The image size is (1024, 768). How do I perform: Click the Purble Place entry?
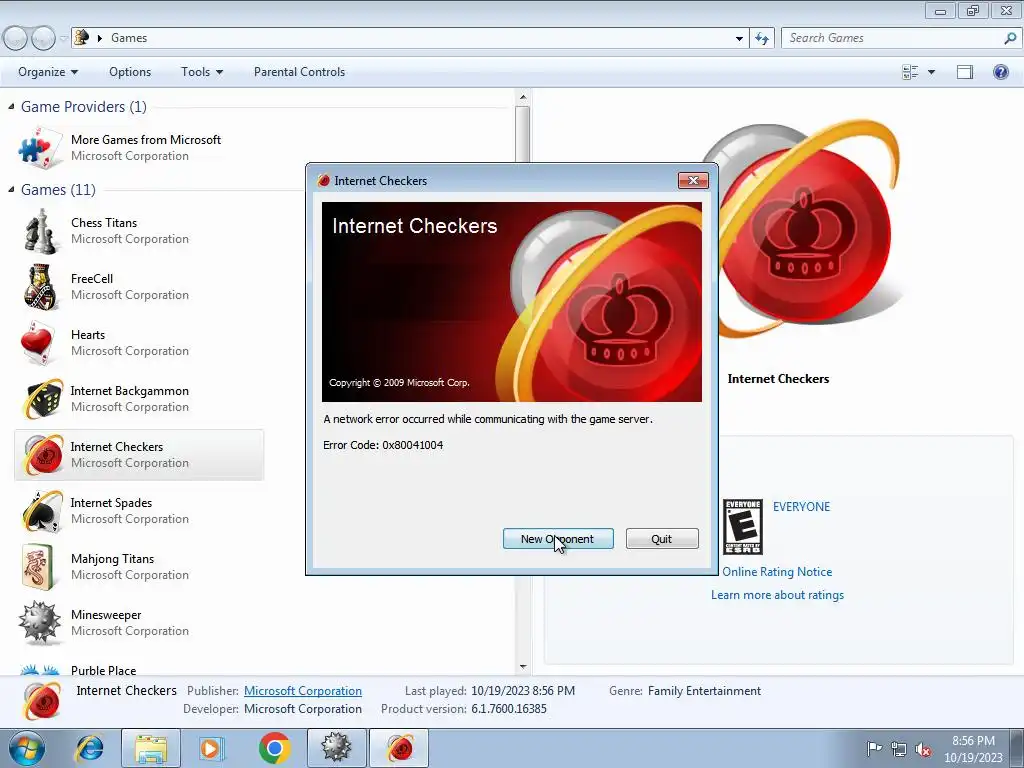[x=103, y=670]
